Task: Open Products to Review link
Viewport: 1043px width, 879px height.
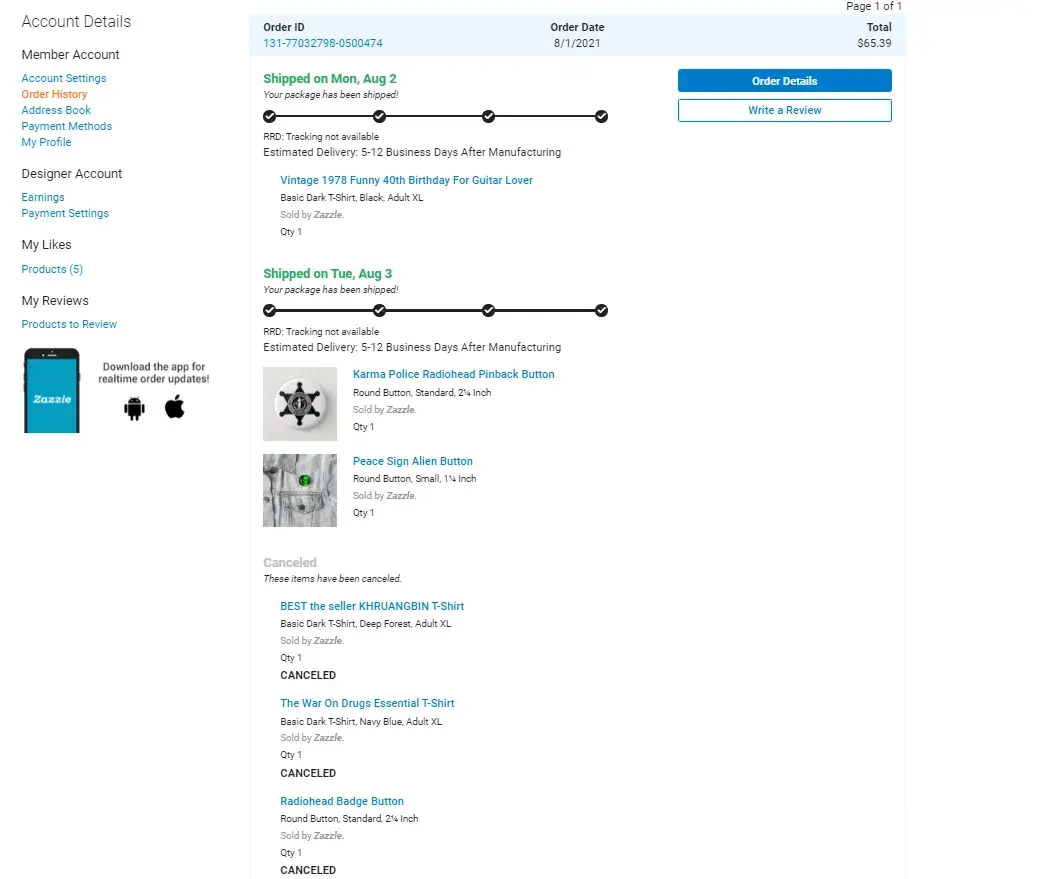Action: 69,324
